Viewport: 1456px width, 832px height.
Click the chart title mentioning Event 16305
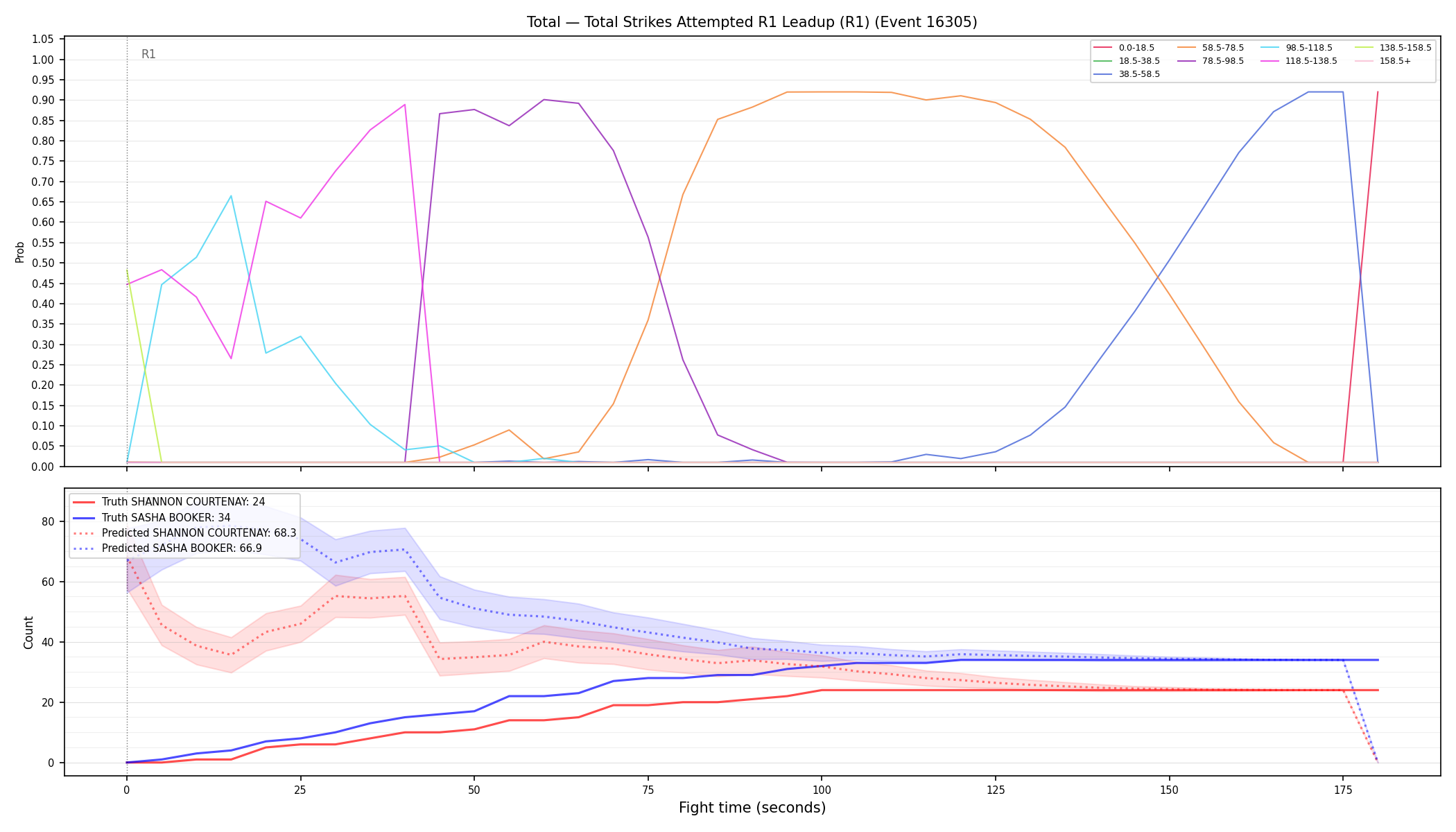[752, 22]
